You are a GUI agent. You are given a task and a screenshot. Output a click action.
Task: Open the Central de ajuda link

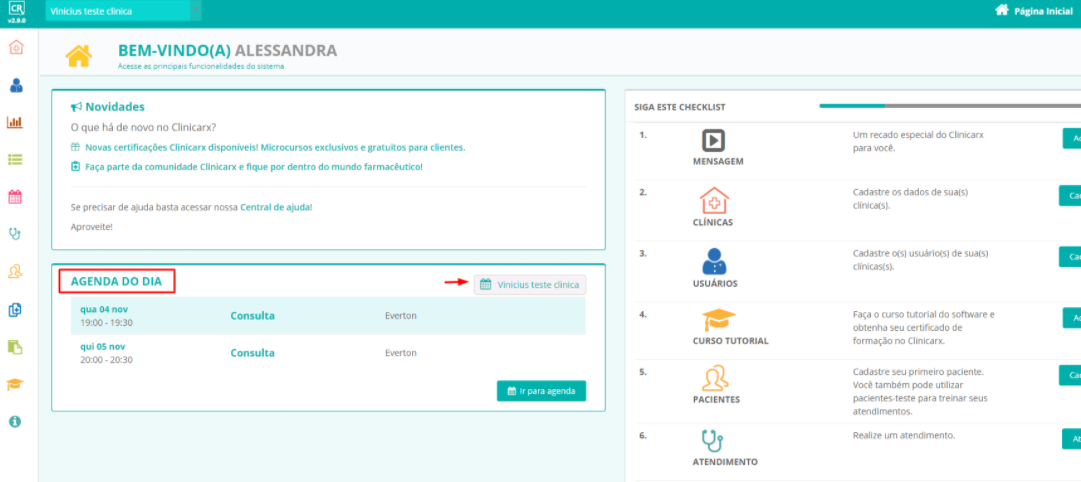click(276, 207)
